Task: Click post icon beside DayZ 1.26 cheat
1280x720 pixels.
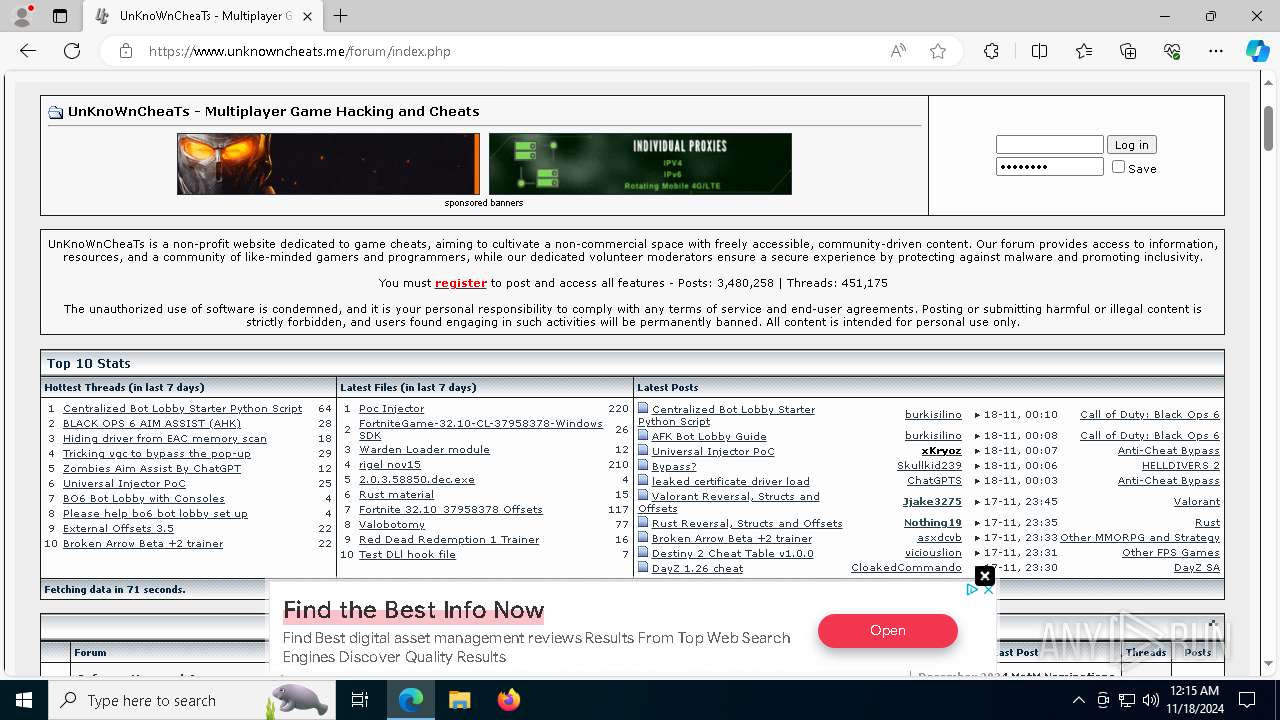Action: [x=643, y=568]
